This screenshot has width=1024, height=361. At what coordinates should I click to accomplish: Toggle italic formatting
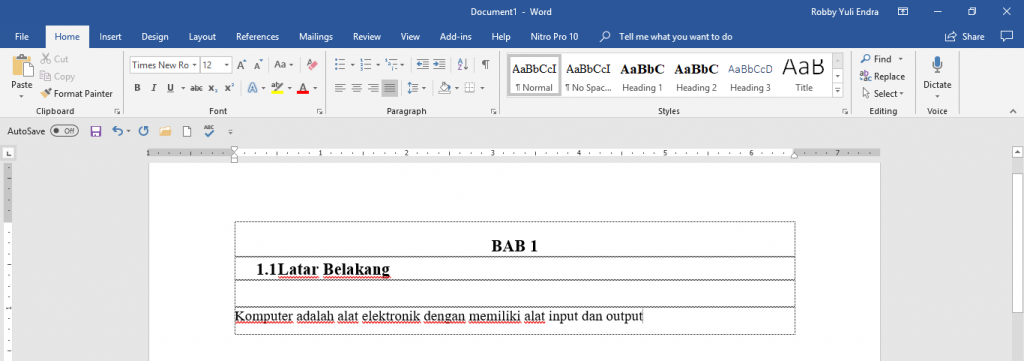coord(153,87)
